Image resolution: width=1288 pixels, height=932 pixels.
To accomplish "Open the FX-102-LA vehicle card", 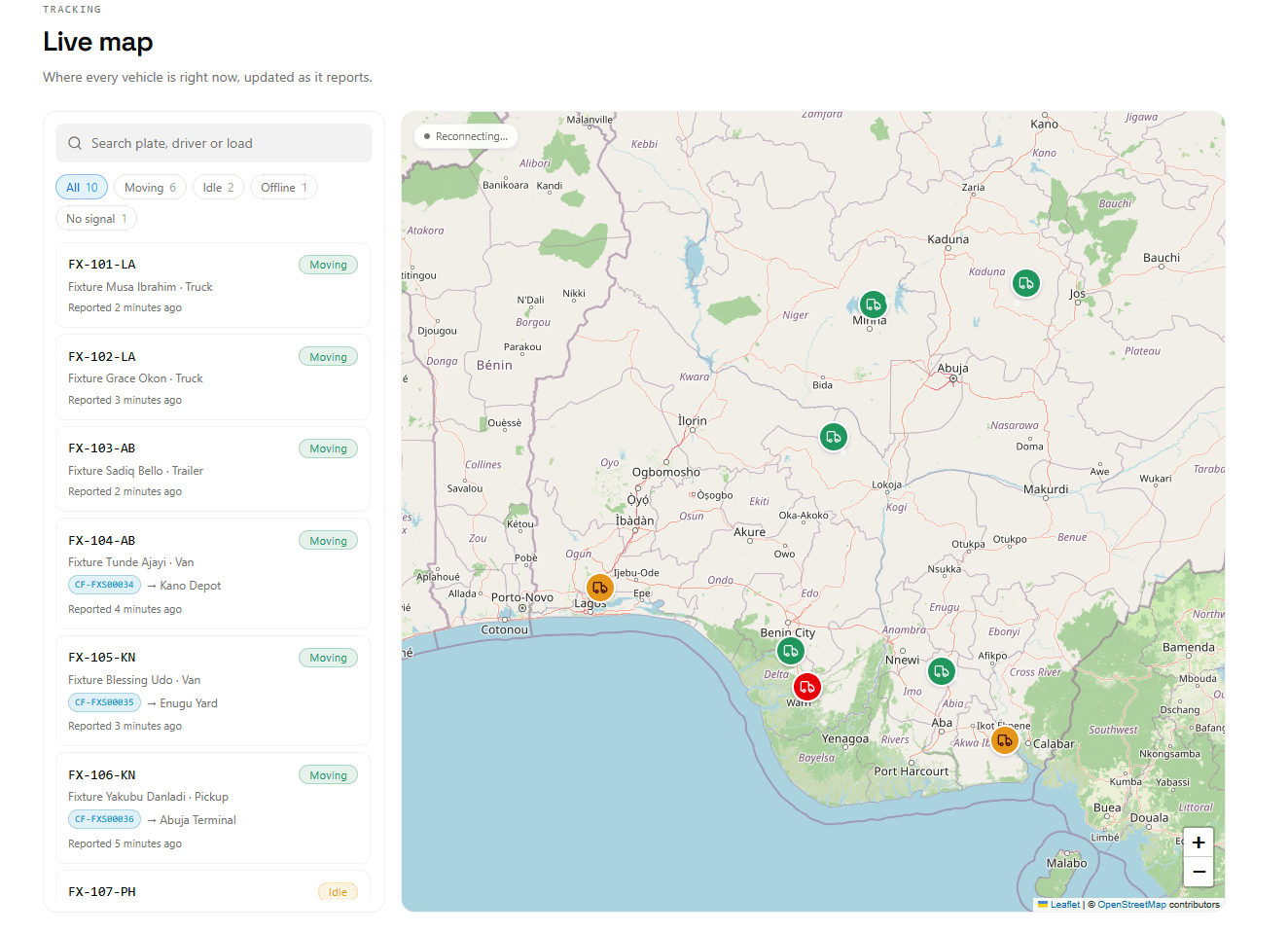I will click(213, 377).
